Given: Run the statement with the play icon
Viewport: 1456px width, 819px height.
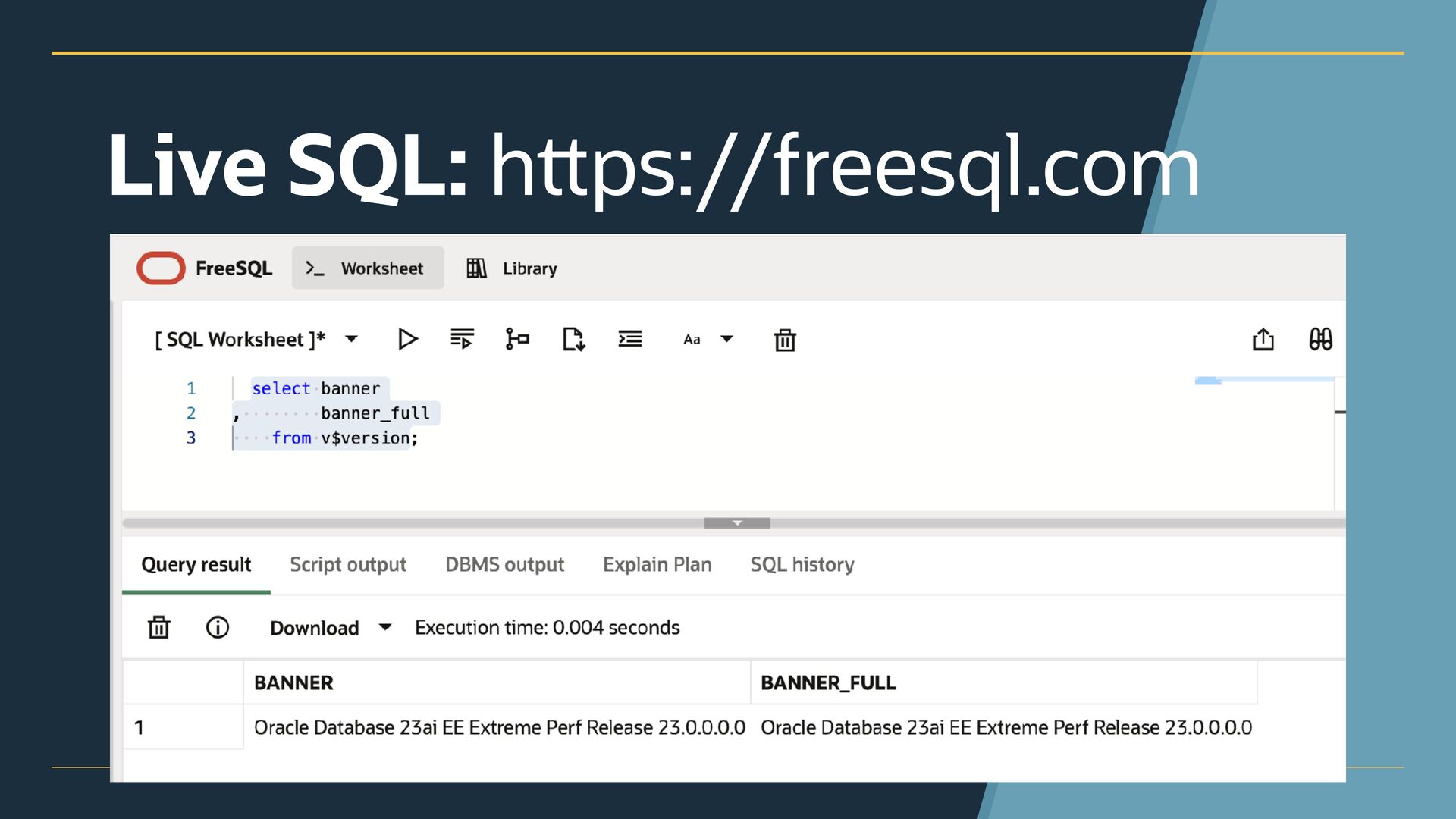Looking at the screenshot, I should pos(407,339).
